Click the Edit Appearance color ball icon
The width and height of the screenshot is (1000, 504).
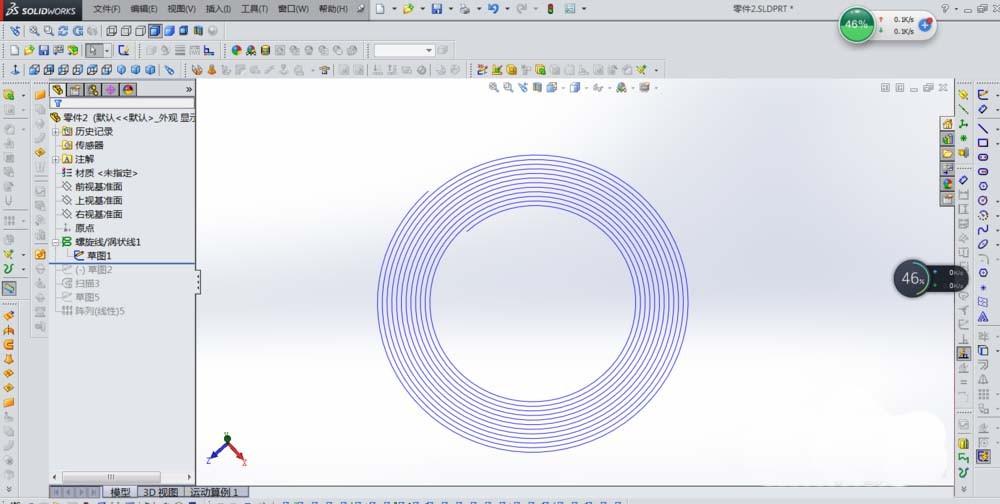pyautogui.click(x=237, y=50)
